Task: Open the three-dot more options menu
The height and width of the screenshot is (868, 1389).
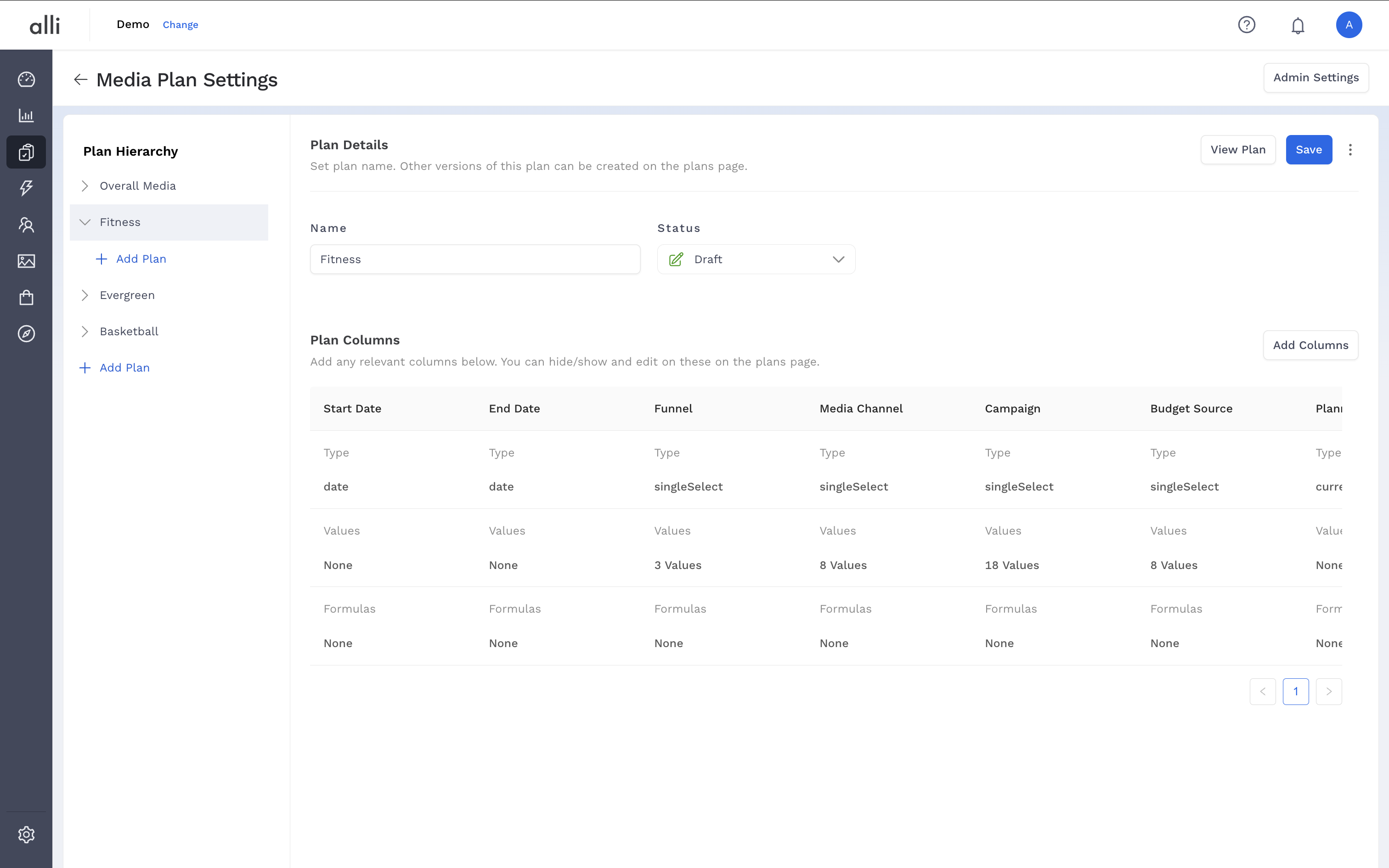Action: tap(1350, 150)
